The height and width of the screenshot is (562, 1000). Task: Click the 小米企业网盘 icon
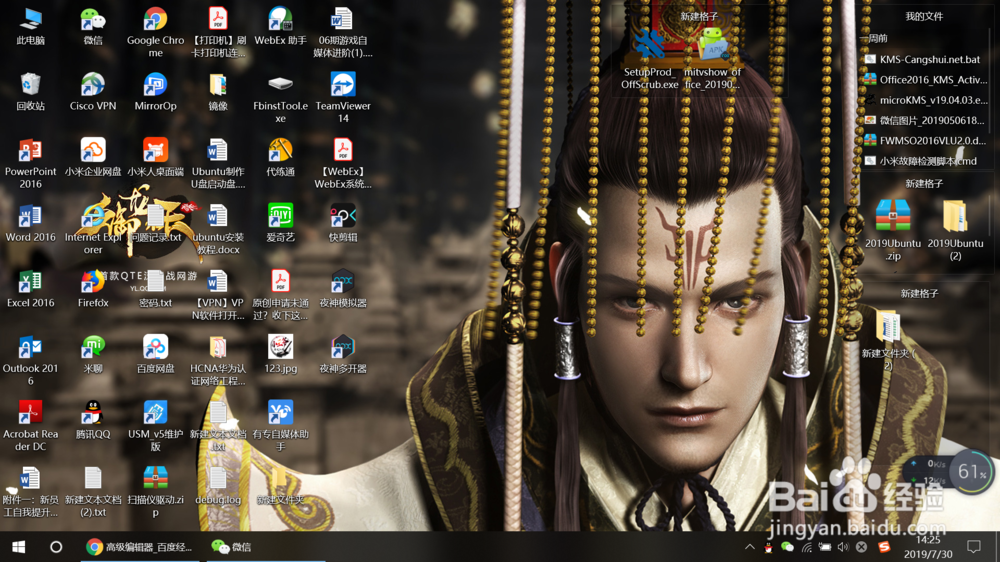tap(93, 158)
